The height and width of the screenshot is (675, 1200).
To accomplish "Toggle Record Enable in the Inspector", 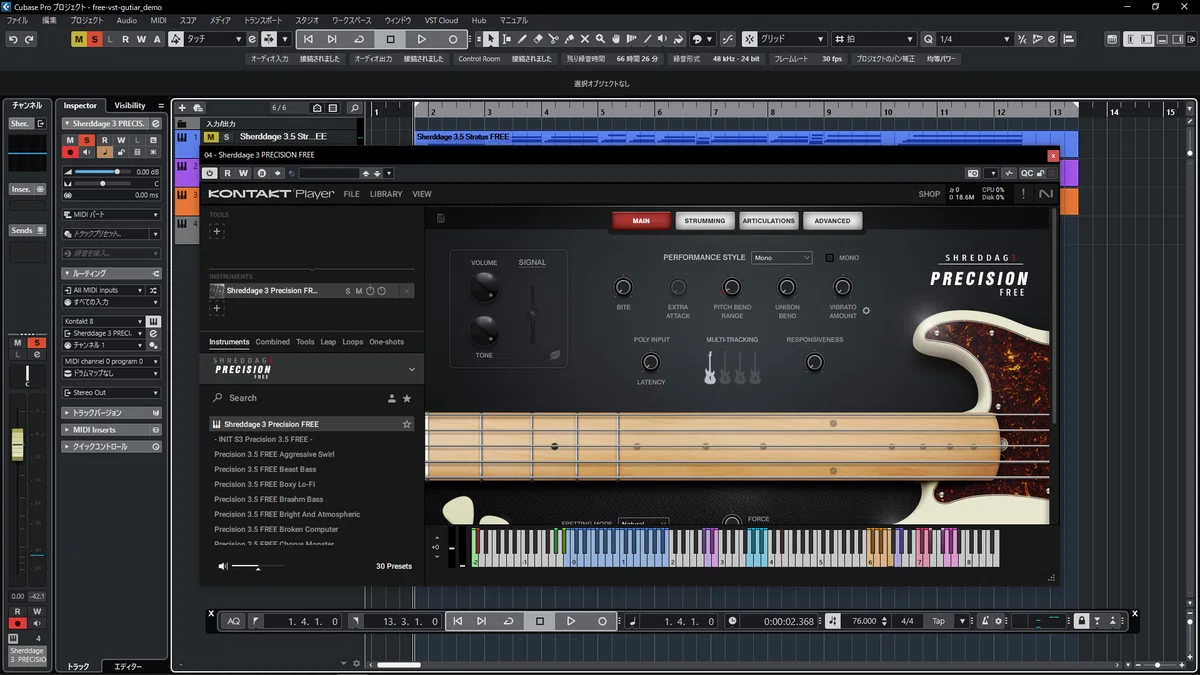I will (70, 152).
